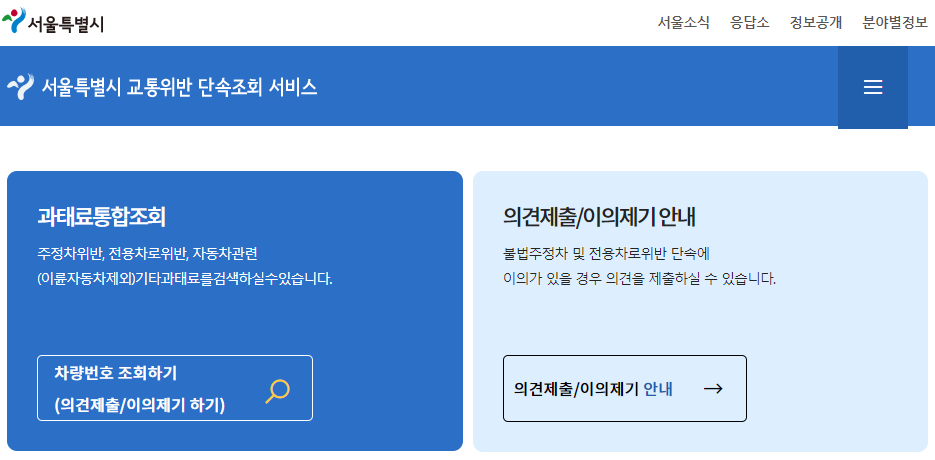Viewport: 935px width, 460px height.
Task: Click the 의견제출/이의제기 안내 outlined button
Action: click(x=624, y=388)
